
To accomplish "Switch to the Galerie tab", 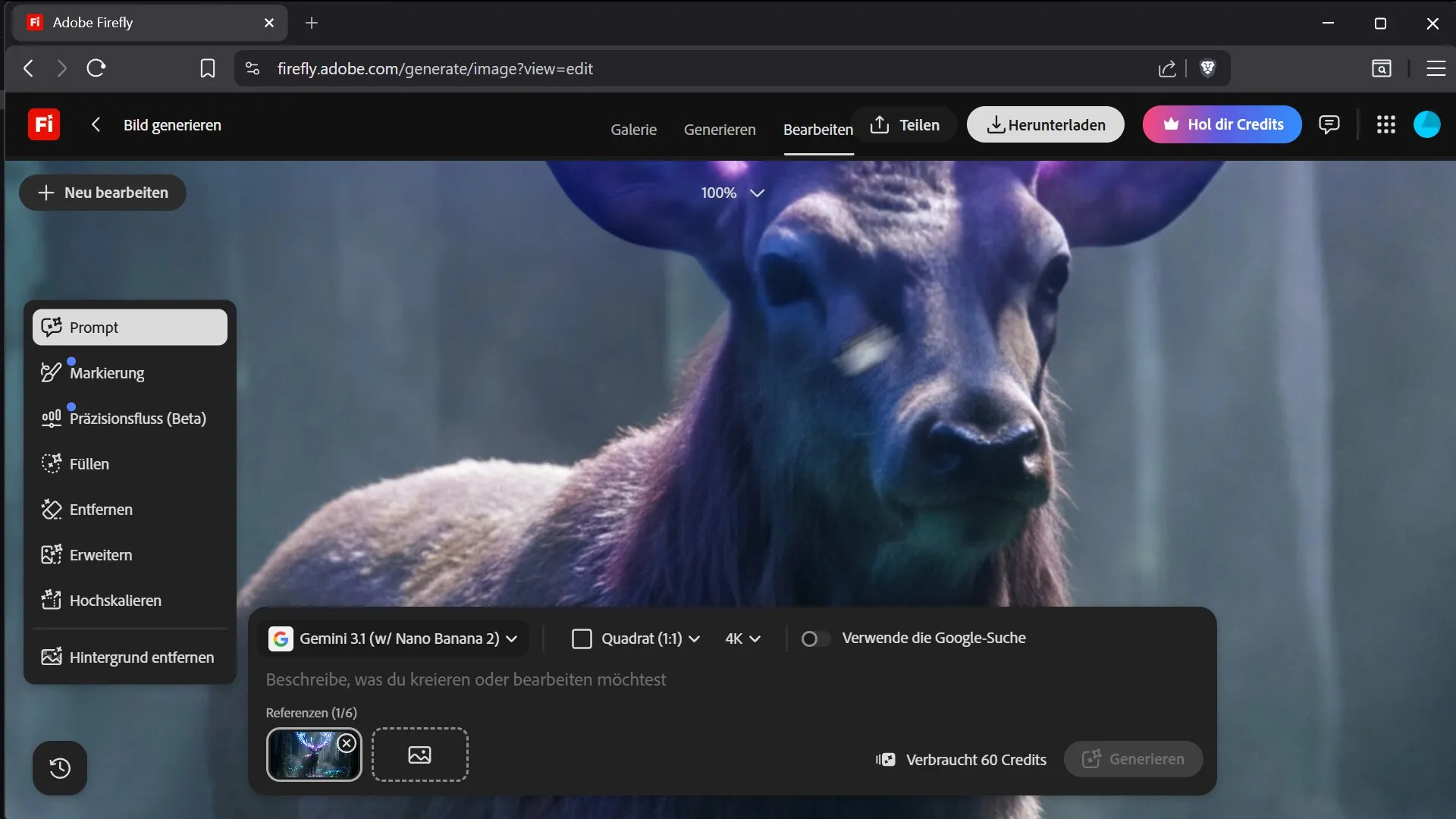I will point(633,130).
